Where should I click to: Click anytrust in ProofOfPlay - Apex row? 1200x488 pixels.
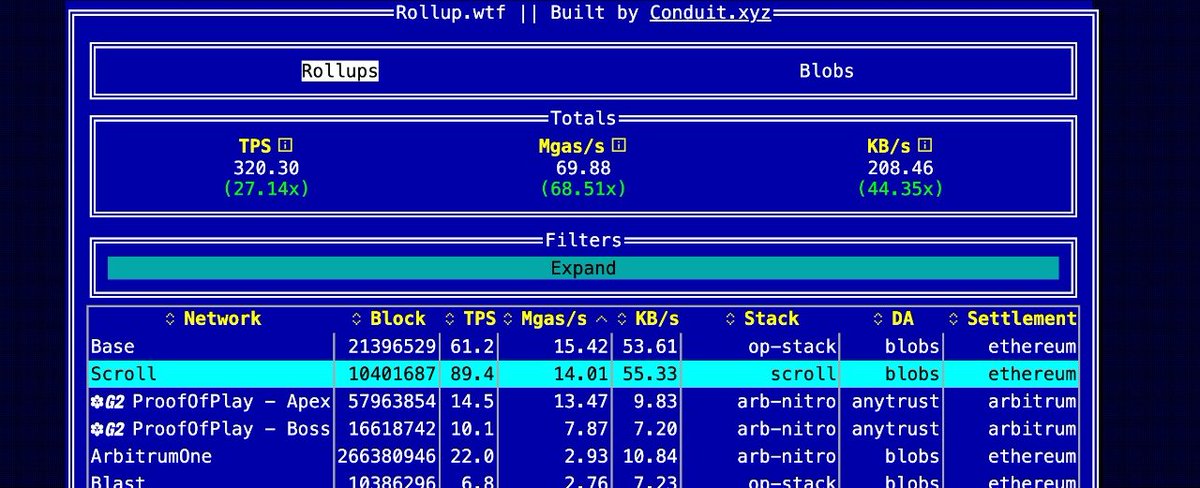click(896, 402)
